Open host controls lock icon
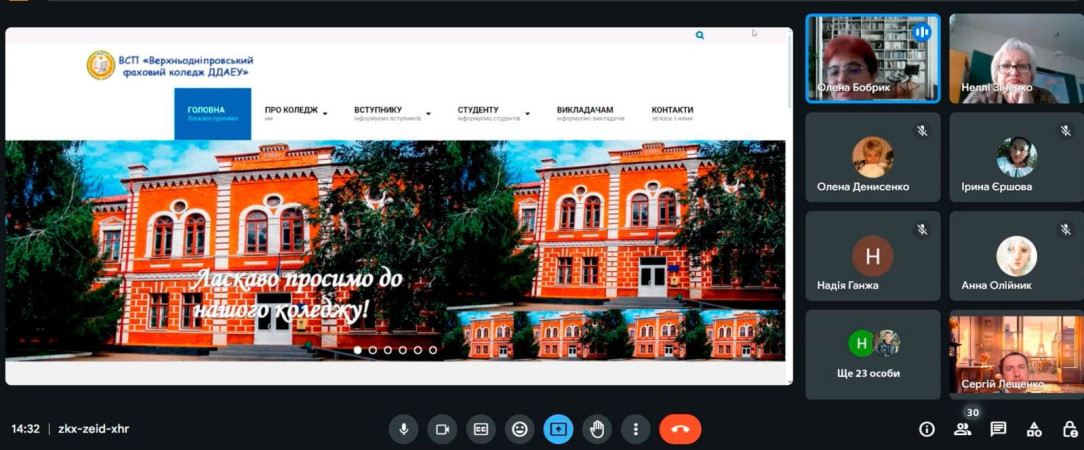This screenshot has height=450, width=1084. coord(1069,429)
